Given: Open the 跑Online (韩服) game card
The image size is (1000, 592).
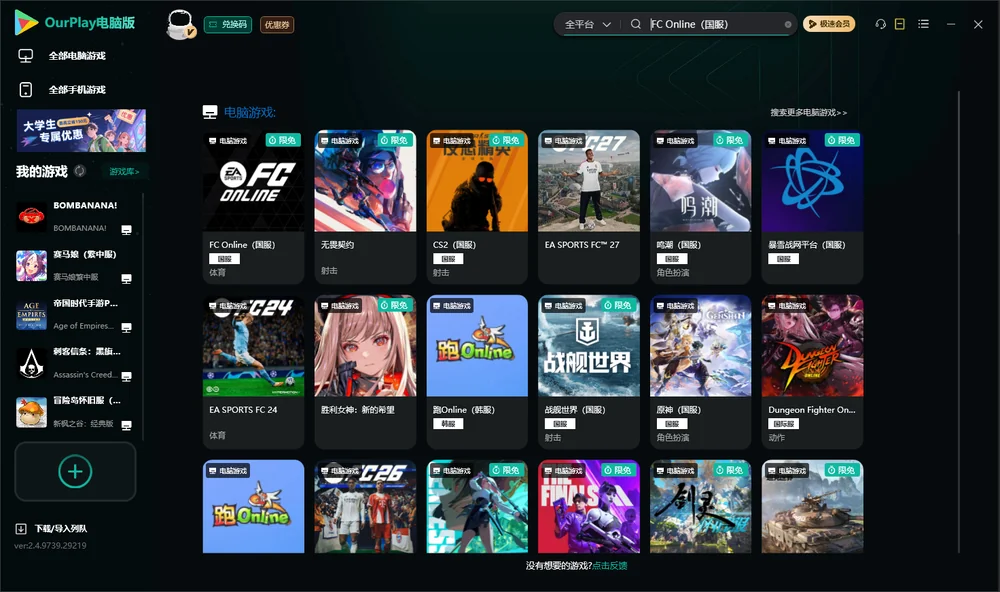Looking at the screenshot, I should [x=477, y=372].
